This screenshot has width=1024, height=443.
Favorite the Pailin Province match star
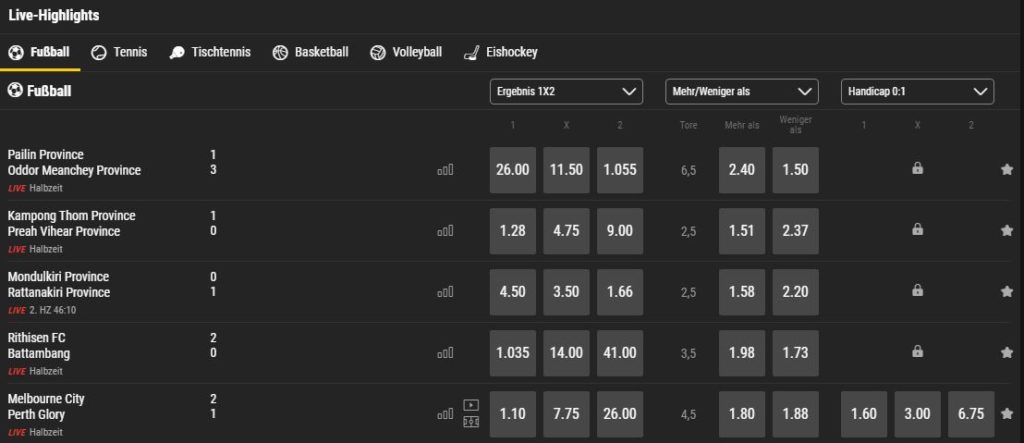1006,170
